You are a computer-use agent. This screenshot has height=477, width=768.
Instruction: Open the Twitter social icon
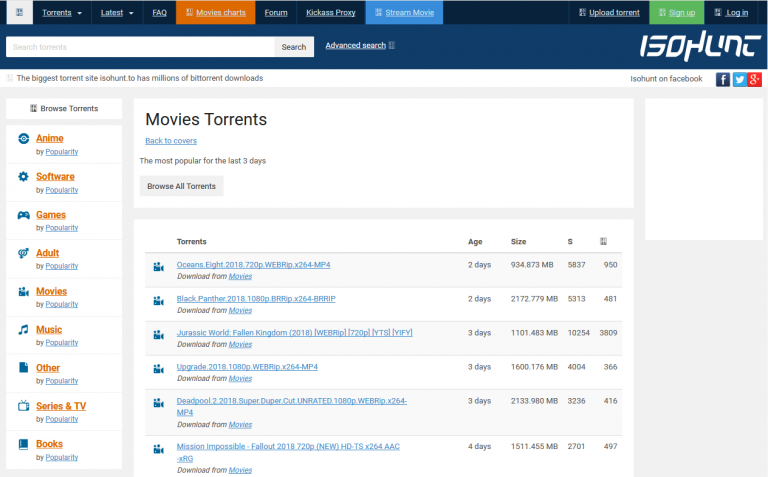tap(739, 79)
